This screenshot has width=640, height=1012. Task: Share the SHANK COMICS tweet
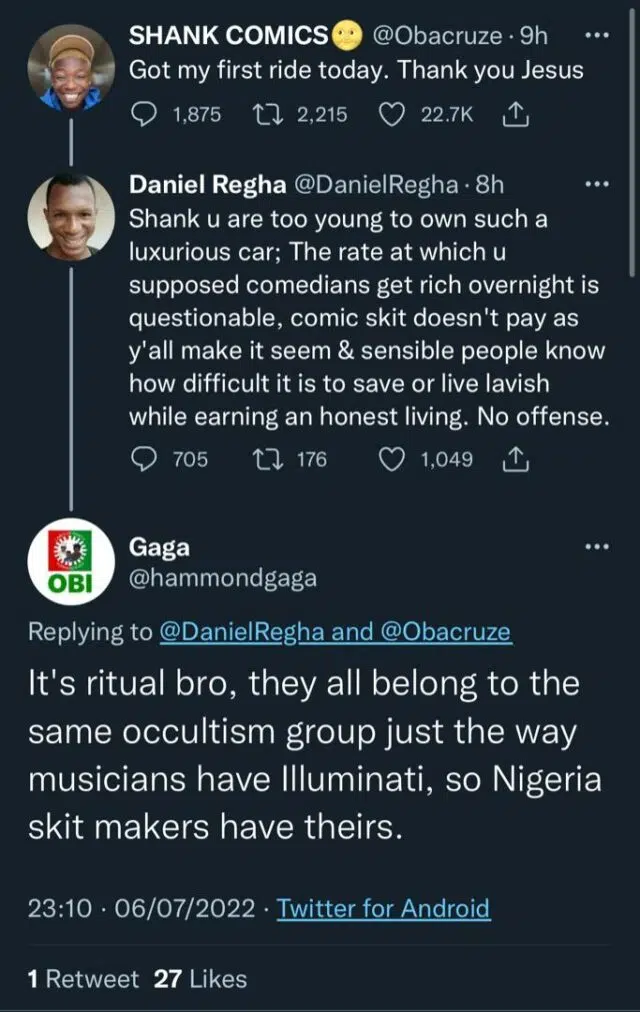point(513,115)
